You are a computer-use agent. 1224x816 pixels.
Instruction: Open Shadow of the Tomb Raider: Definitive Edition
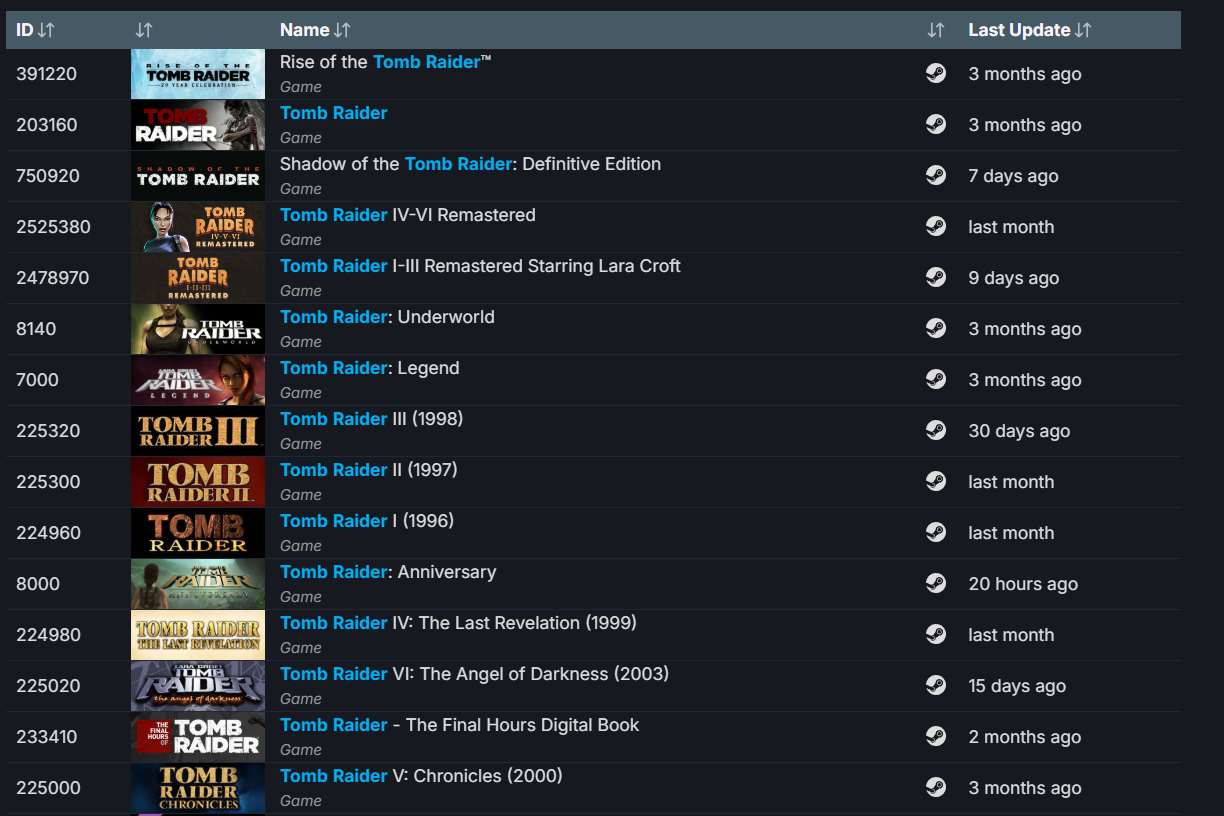(x=470, y=164)
